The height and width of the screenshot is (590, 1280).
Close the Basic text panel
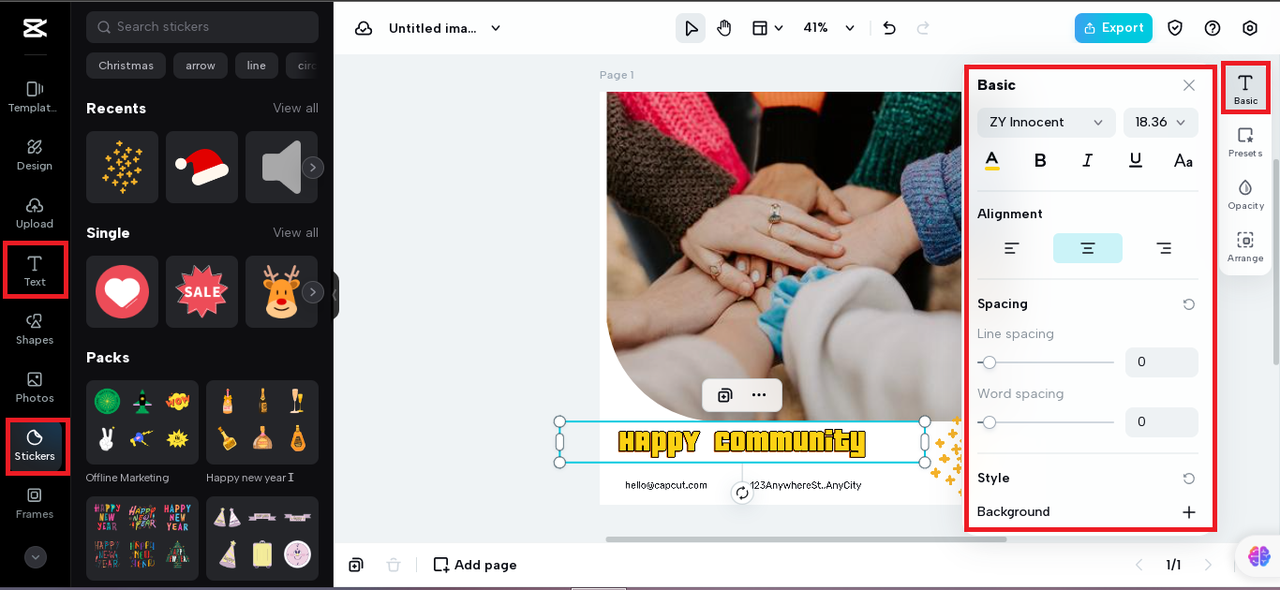(1189, 85)
